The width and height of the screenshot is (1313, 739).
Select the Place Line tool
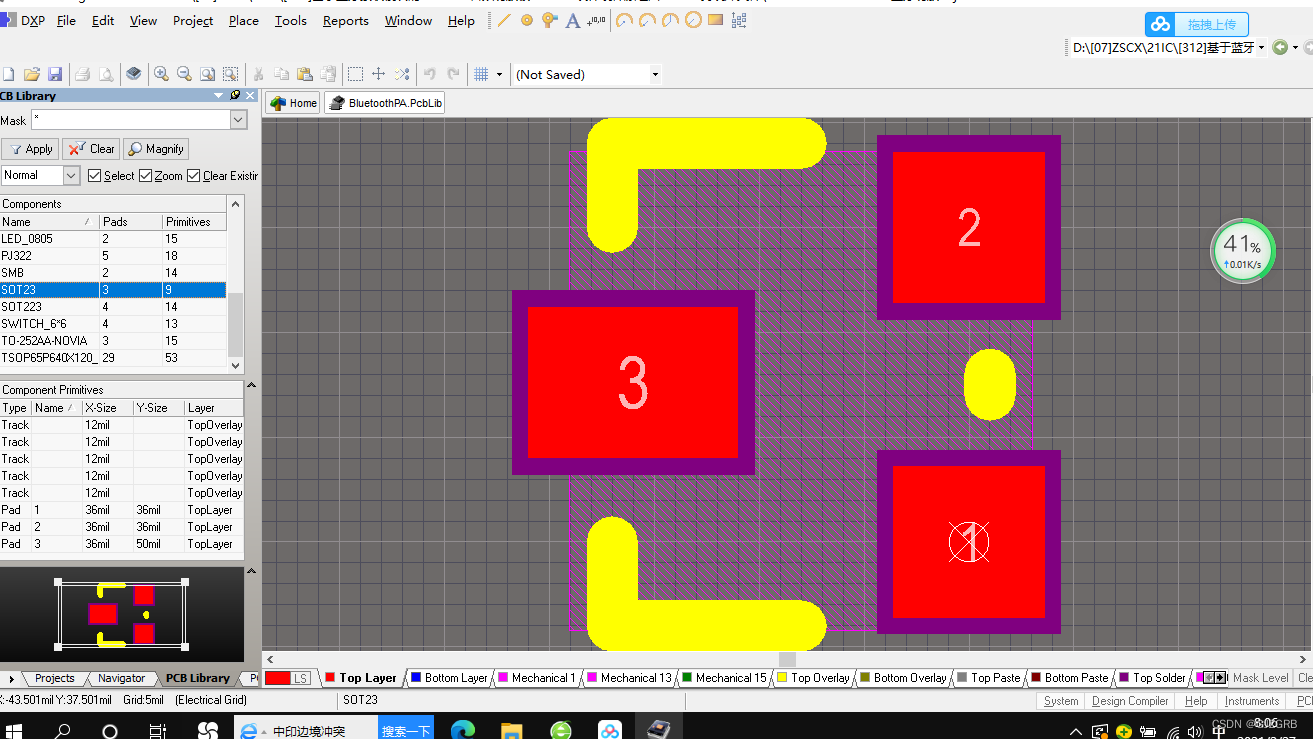504,20
